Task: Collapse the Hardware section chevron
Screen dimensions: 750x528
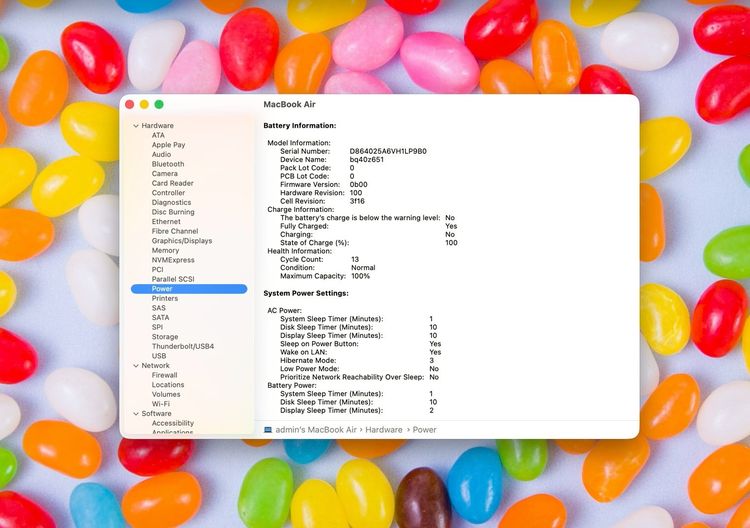Action: point(136,126)
